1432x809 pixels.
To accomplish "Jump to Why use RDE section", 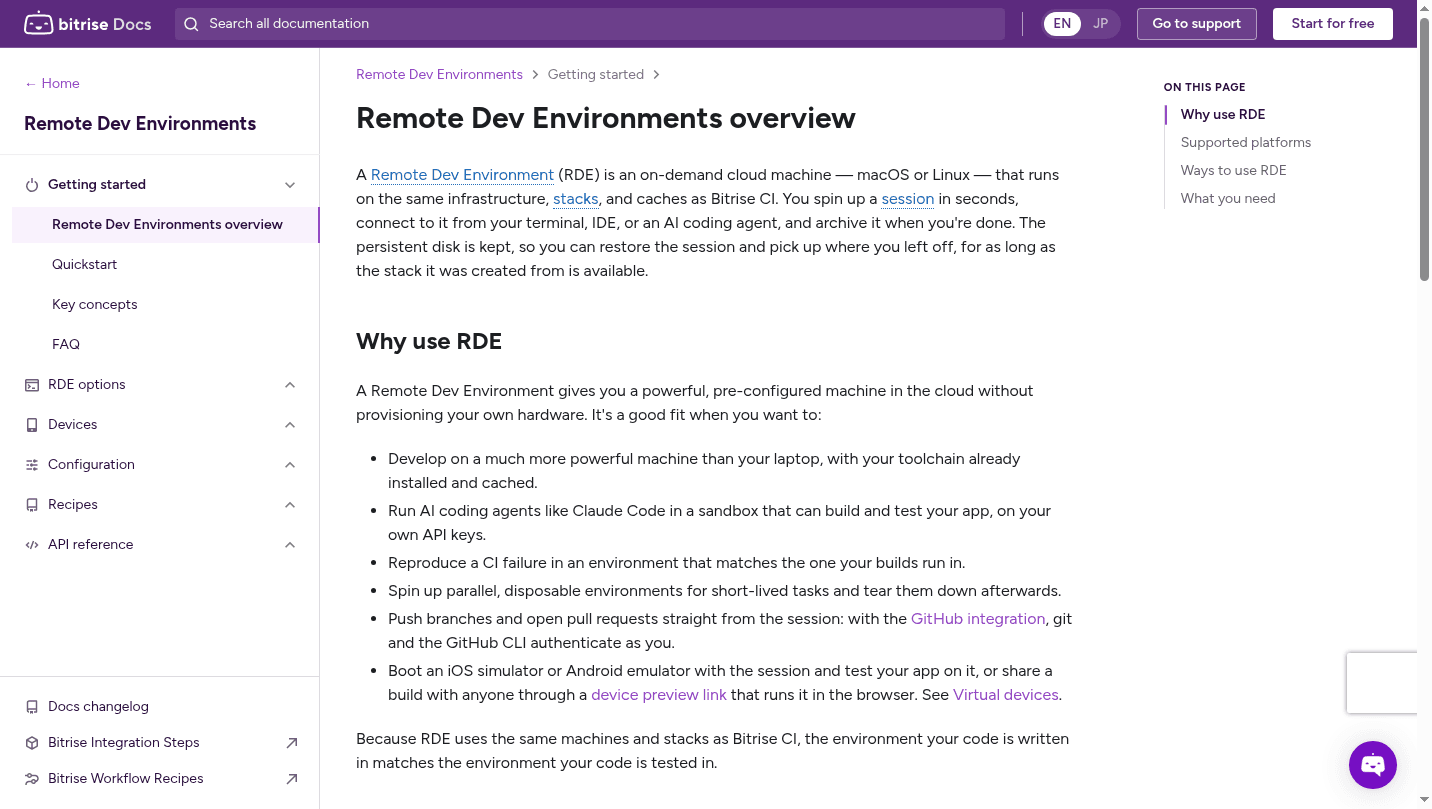I will click(x=1222, y=115).
